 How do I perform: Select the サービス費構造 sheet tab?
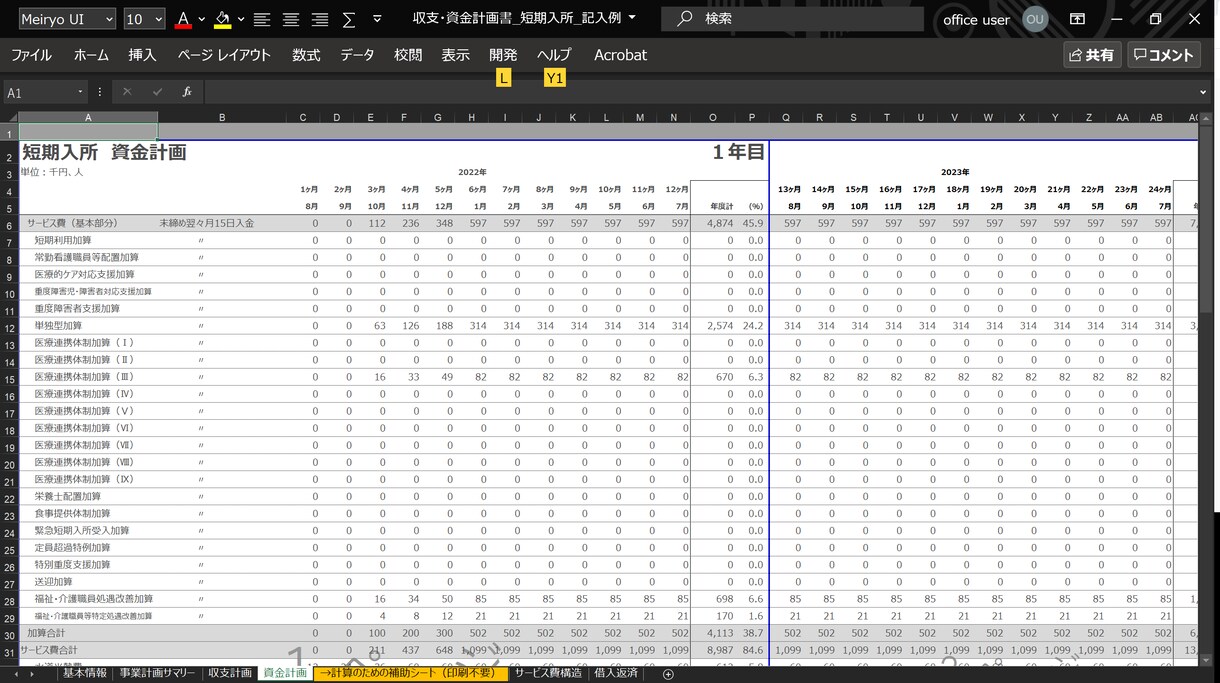click(x=548, y=674)
